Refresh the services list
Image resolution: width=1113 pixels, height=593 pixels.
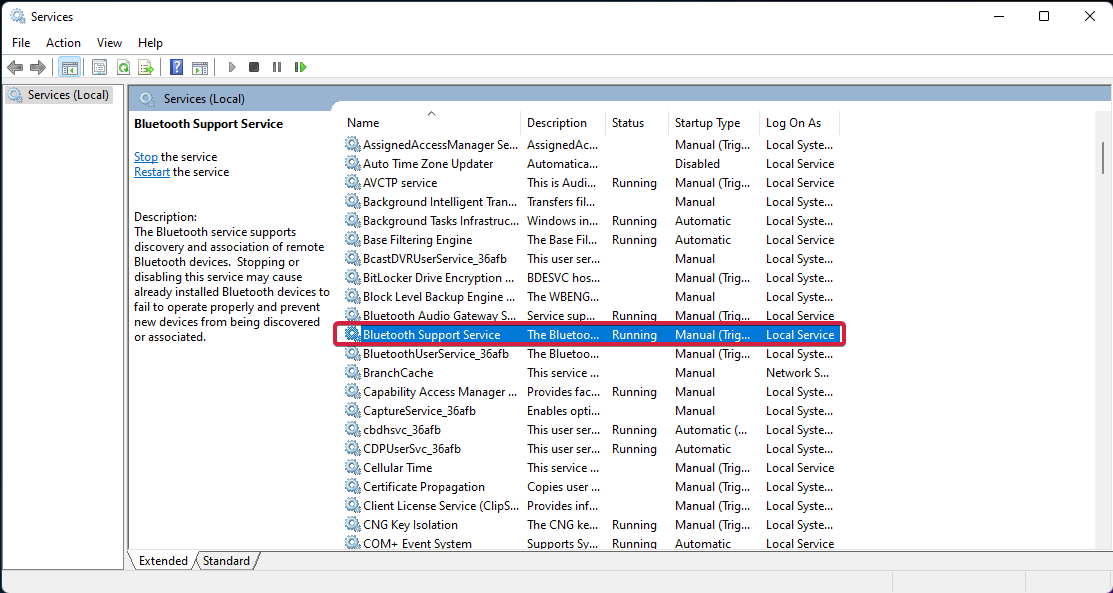pyautogui.click(x=123, y=67)
